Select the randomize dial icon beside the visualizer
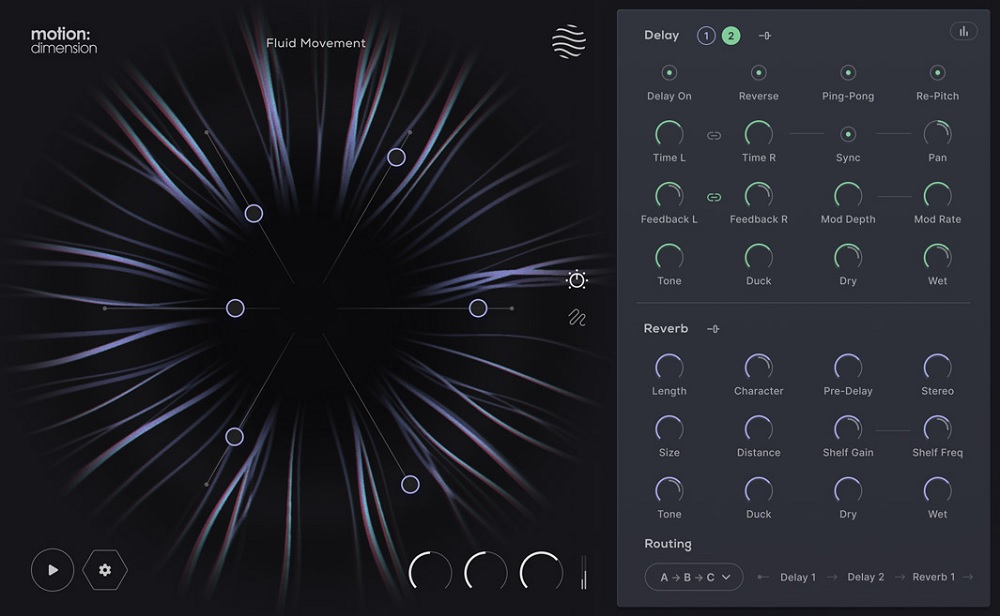Viewport: 1000px width, 616px height. (x=577, y=281)
